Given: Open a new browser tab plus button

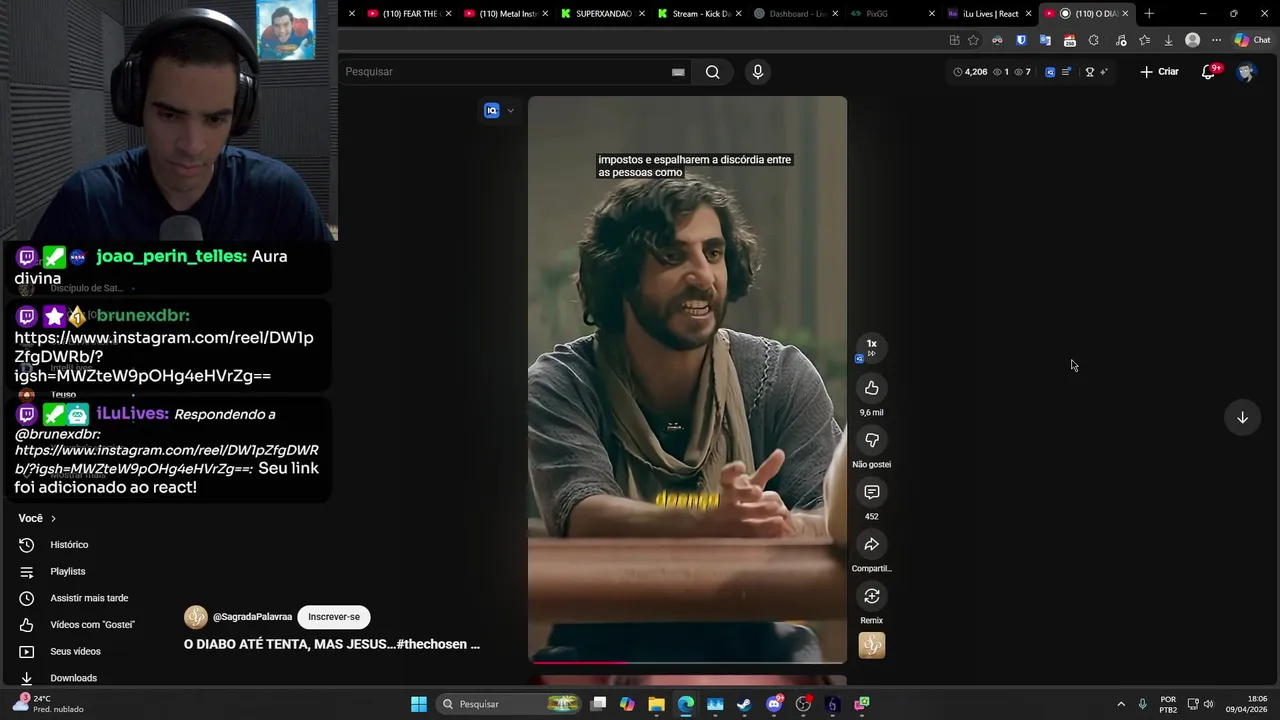Looking at the screenshot, I should coord(1149,14).
